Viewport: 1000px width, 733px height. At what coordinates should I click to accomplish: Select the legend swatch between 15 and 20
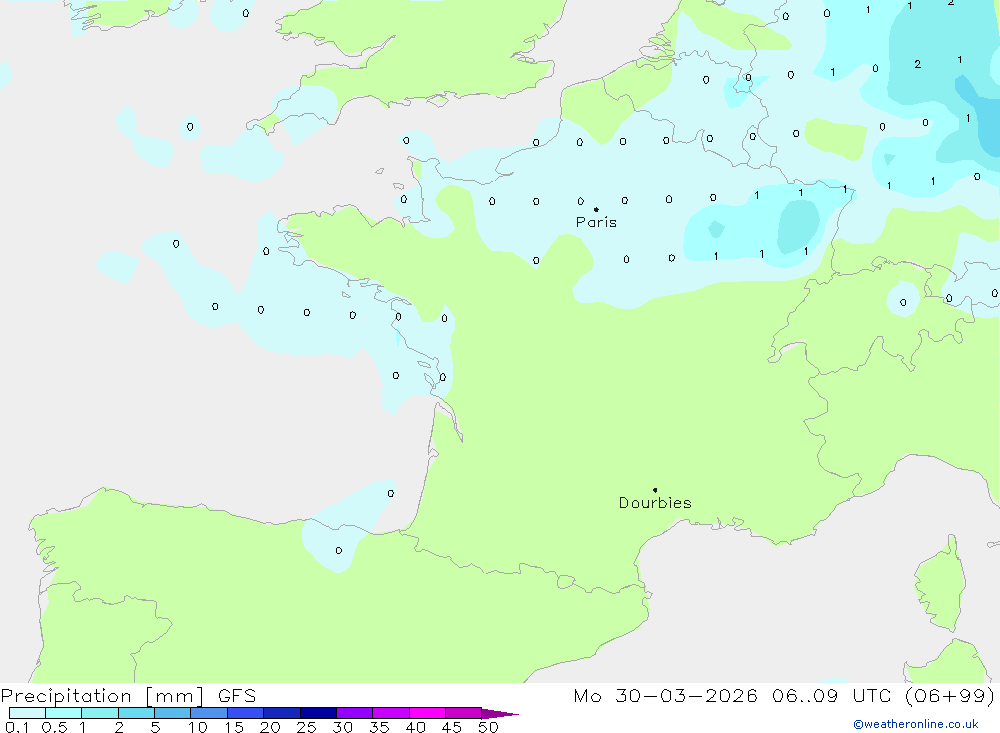coord(246,713)
